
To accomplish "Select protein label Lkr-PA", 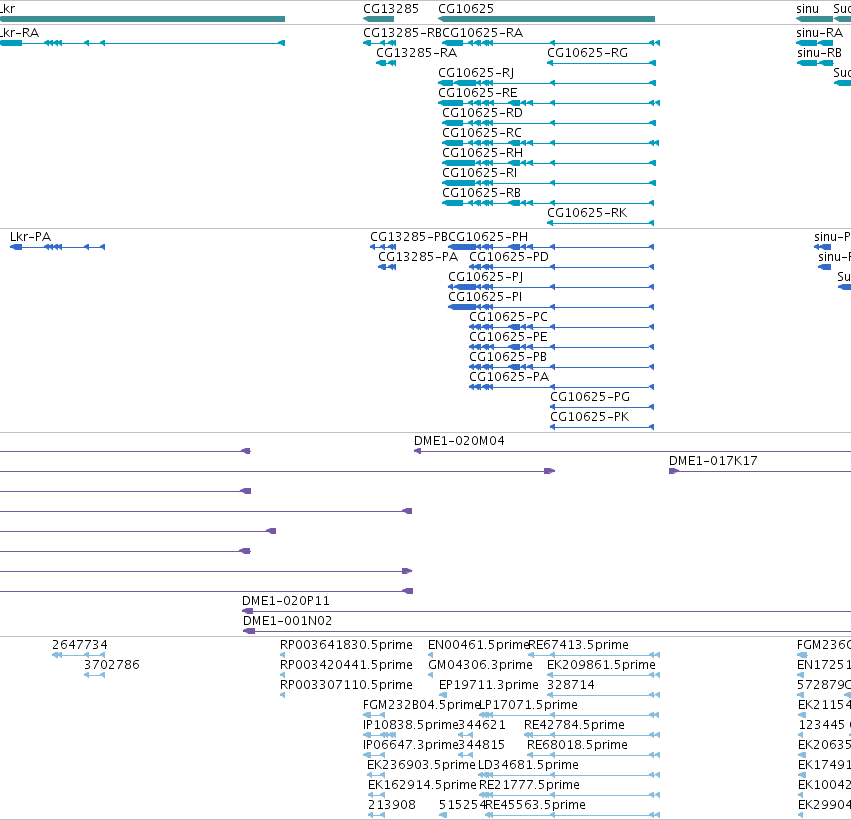I will tap(30, 237).
